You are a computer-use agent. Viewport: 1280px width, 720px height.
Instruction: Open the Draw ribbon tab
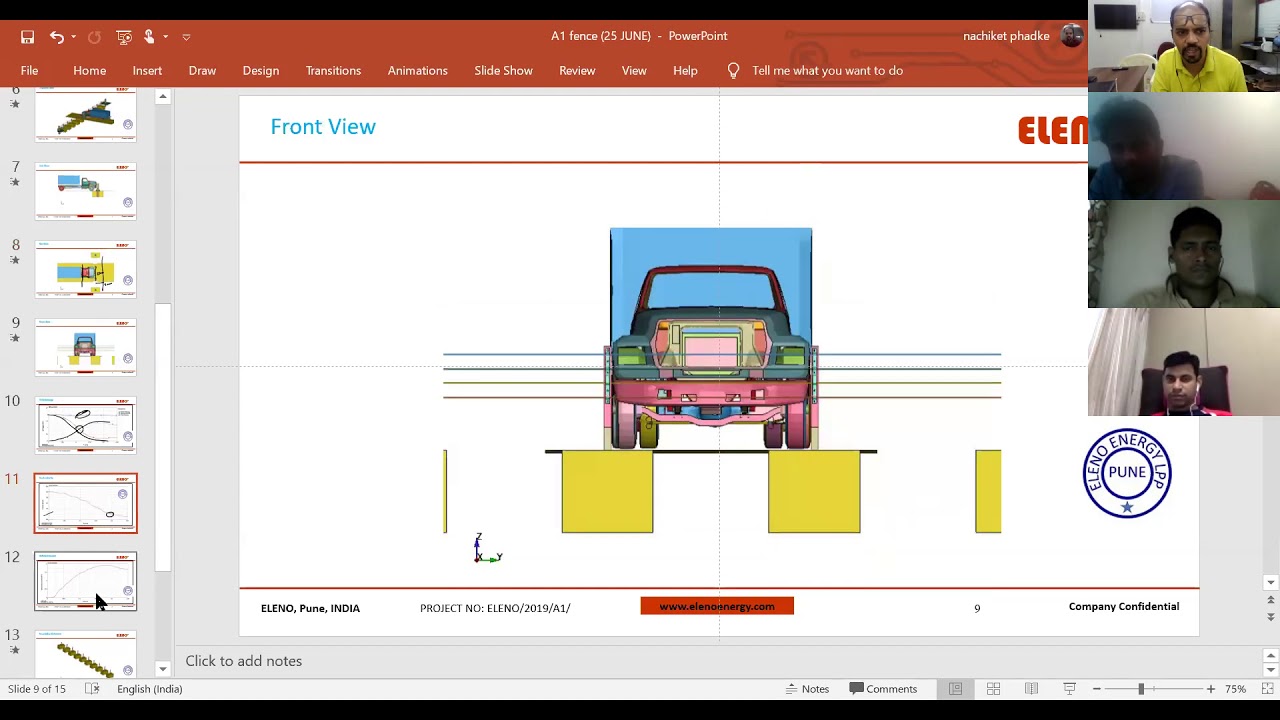coord(202,71)
